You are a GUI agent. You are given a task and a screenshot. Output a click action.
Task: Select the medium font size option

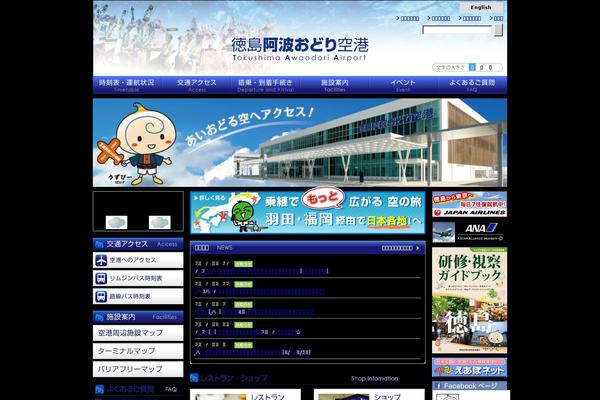pos(481,67)
